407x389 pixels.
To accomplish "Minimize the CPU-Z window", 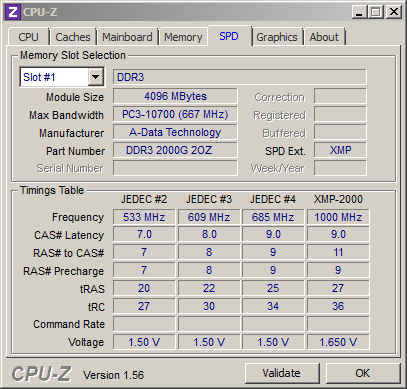I will tap(359, 12).
